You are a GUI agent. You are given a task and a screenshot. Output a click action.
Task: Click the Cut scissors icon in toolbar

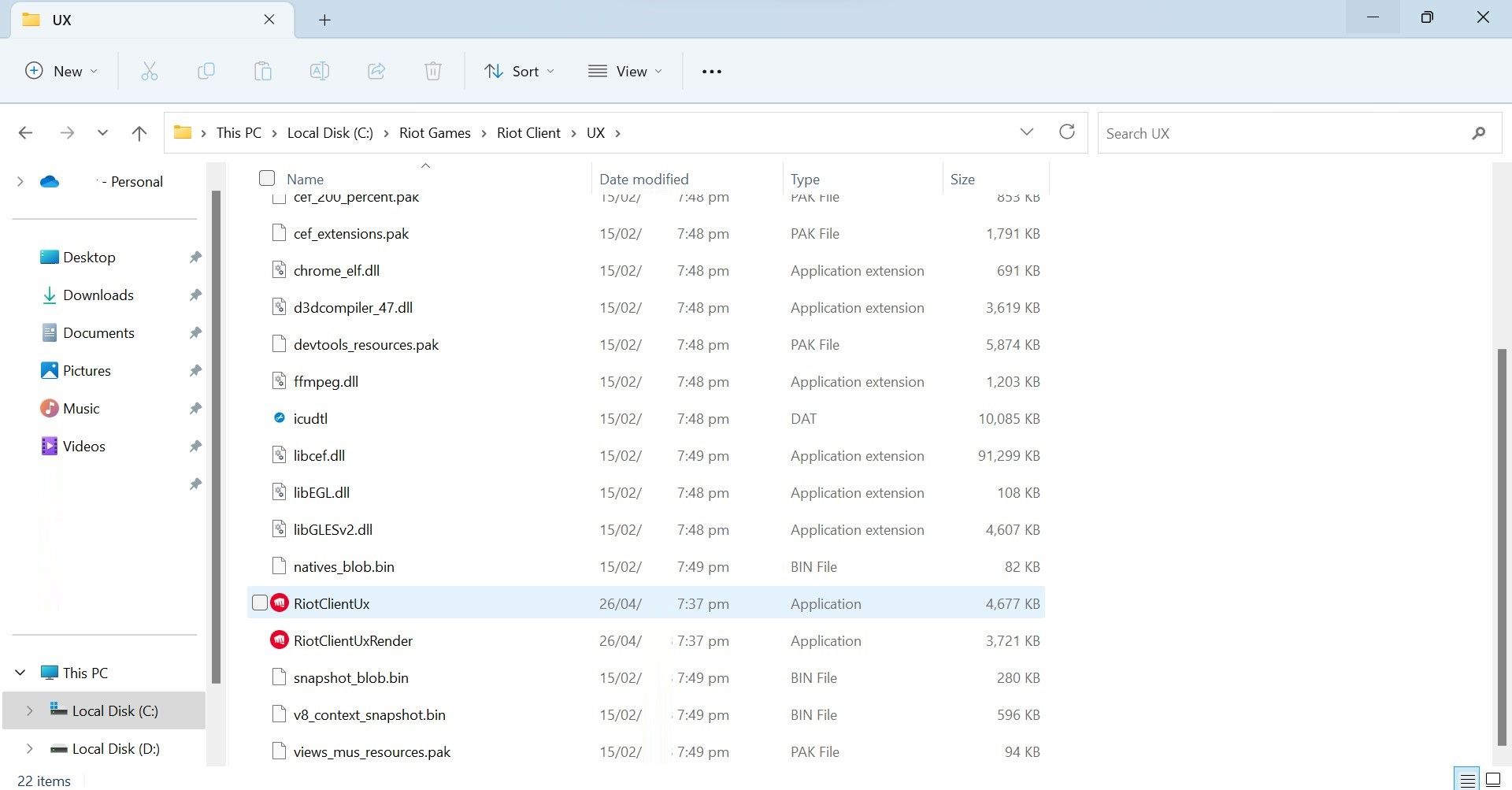point(150,72)
